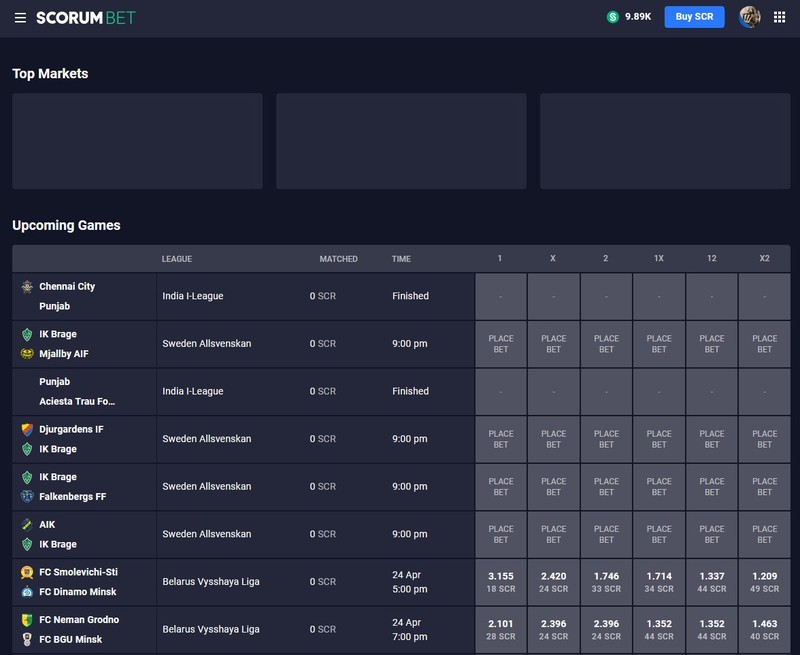
Task: Click Sweden Allsvenskan in the AIK row
Action: [207, 534]
